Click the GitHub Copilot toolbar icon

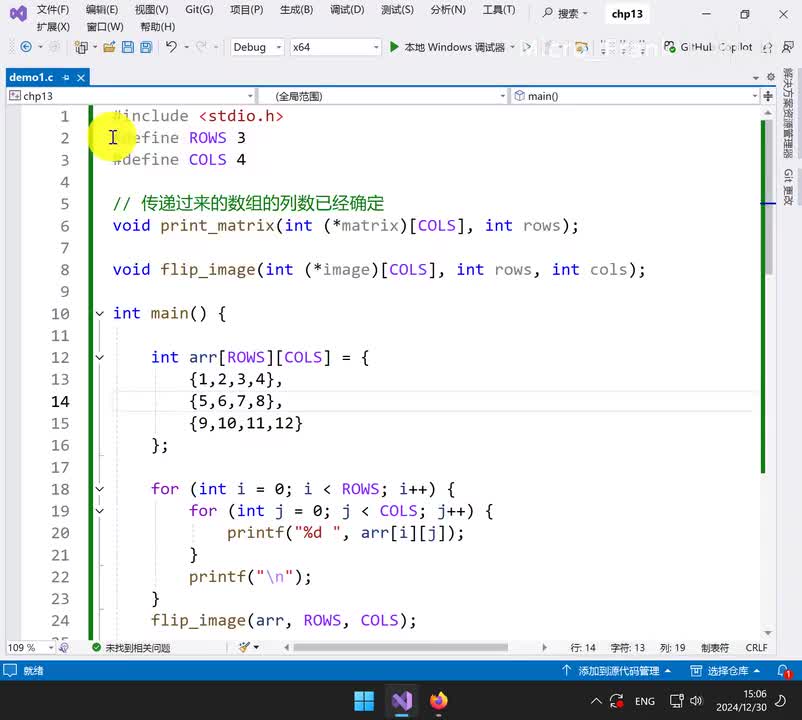pos(670,47)
